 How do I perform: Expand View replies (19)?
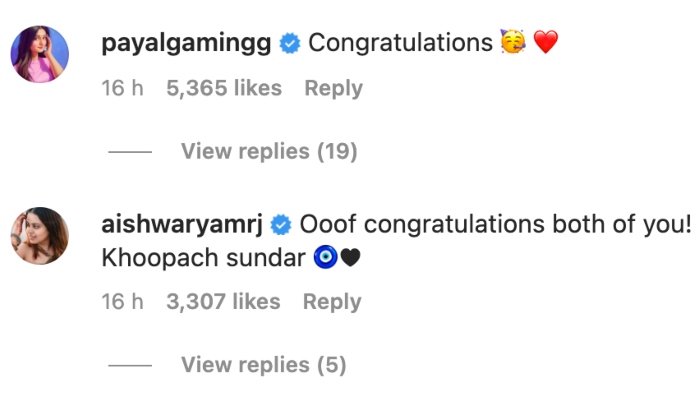[x=269, y=152]
